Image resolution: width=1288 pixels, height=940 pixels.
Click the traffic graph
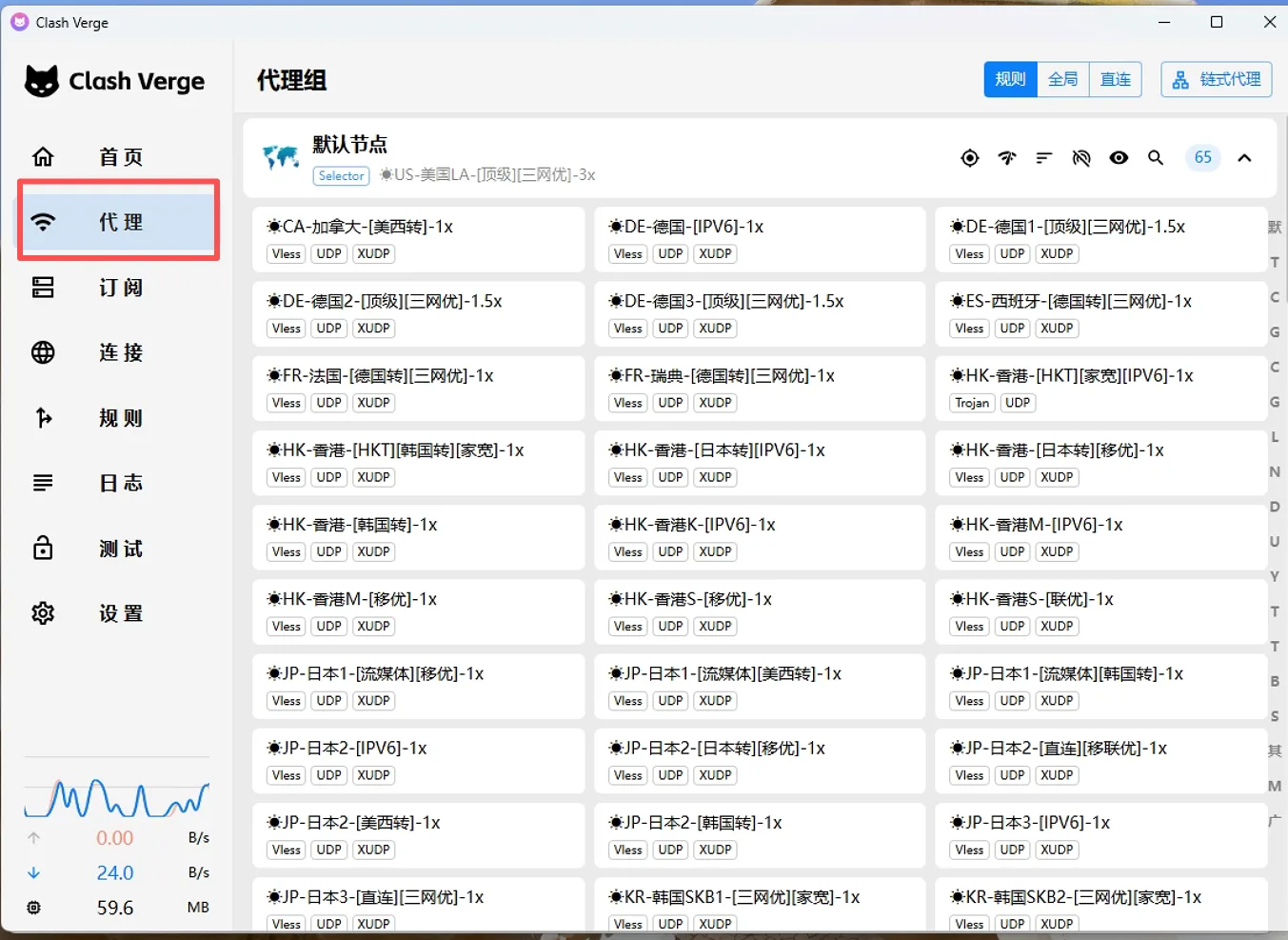(x=116, y=798)
